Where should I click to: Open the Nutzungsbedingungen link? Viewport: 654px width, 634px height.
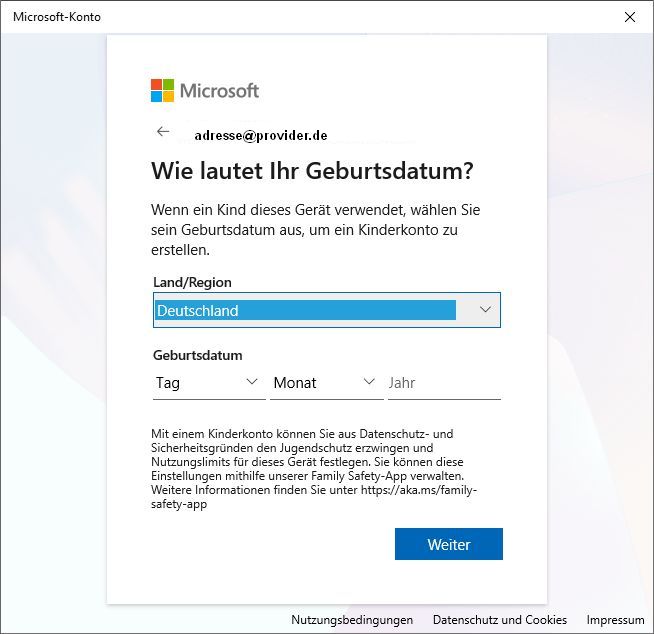352,620
